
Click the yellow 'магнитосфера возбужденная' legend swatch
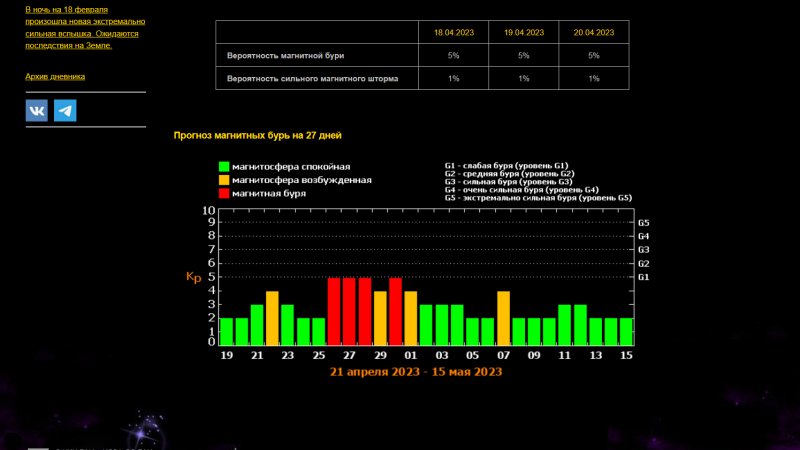pos(224,180)
